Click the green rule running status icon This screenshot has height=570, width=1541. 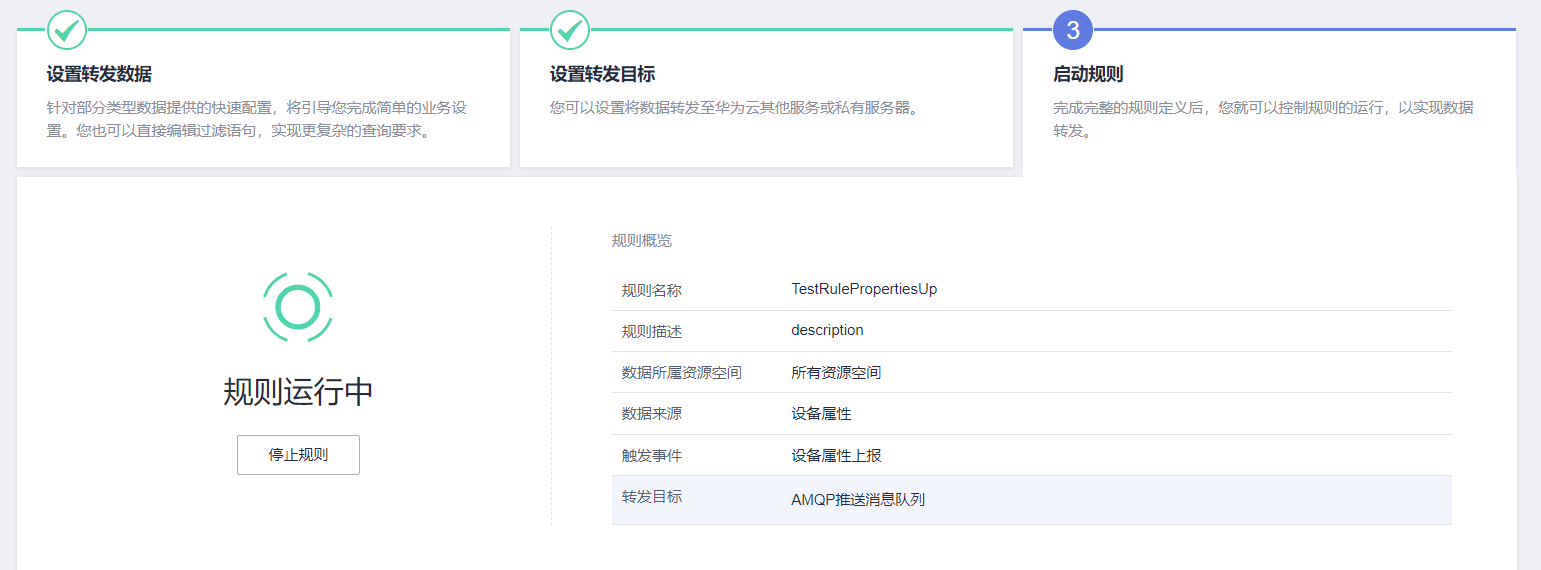(x=298, y=307)
